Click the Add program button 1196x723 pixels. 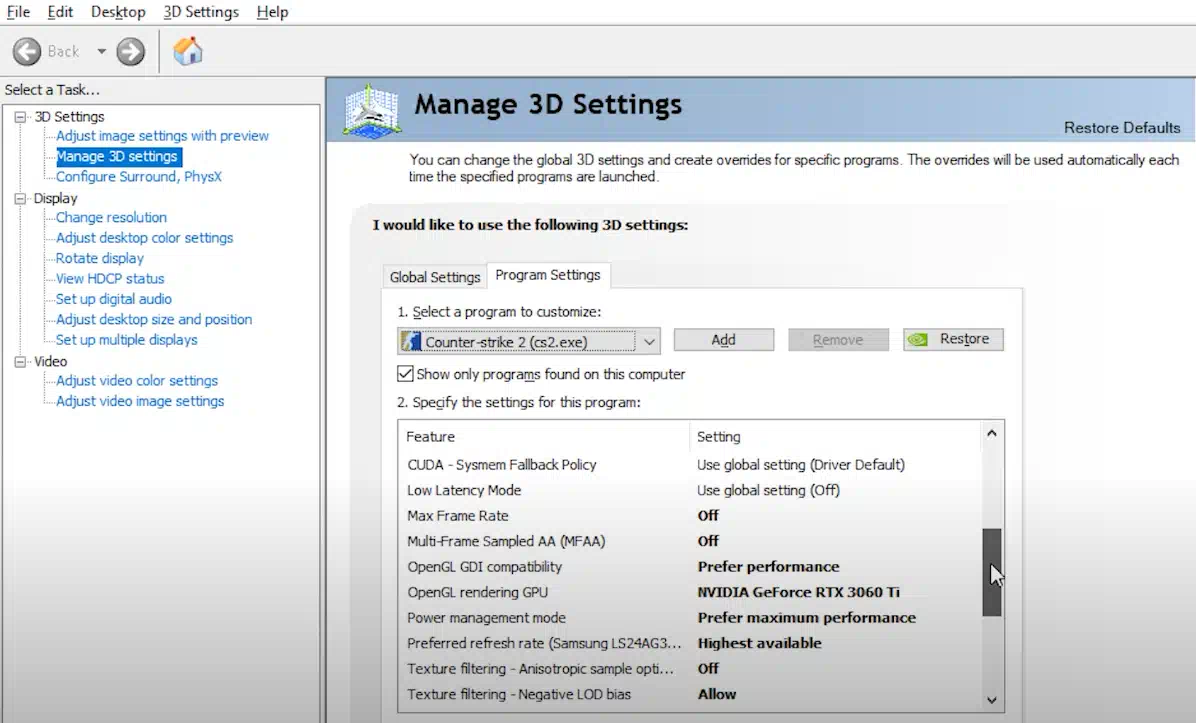[723, 340]
